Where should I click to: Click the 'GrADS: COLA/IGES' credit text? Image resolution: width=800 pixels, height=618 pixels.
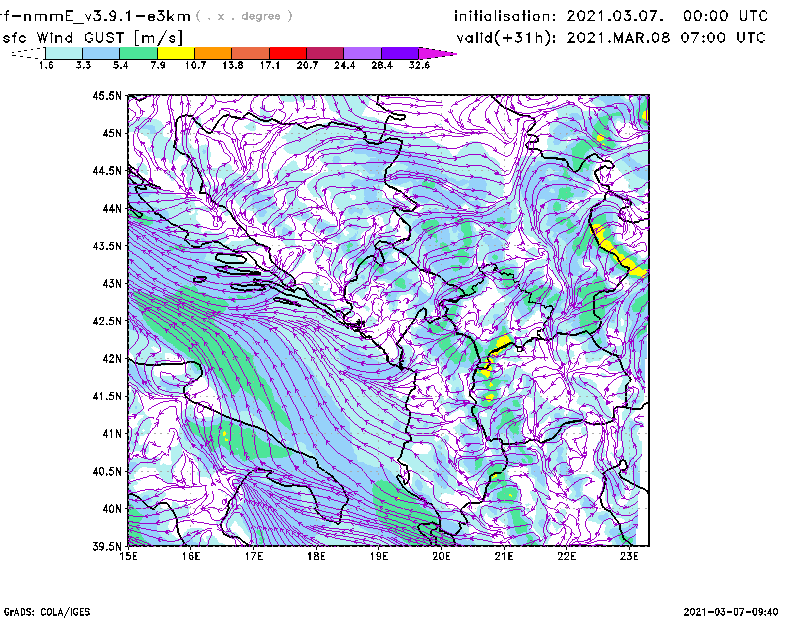(46, 612)
